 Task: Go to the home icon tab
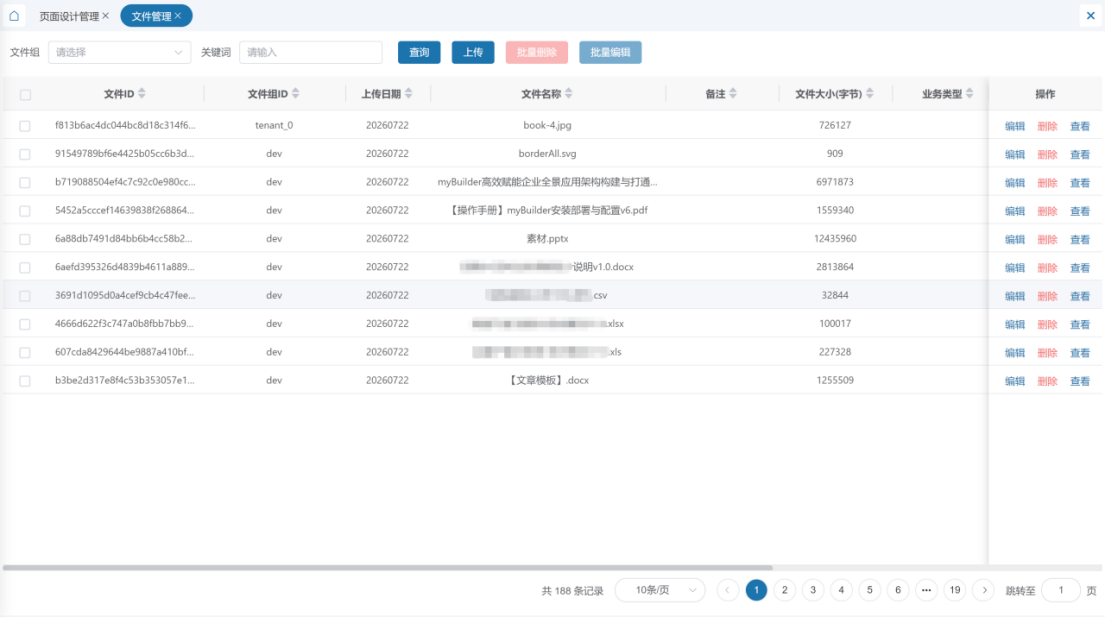(x=14, y=15)
